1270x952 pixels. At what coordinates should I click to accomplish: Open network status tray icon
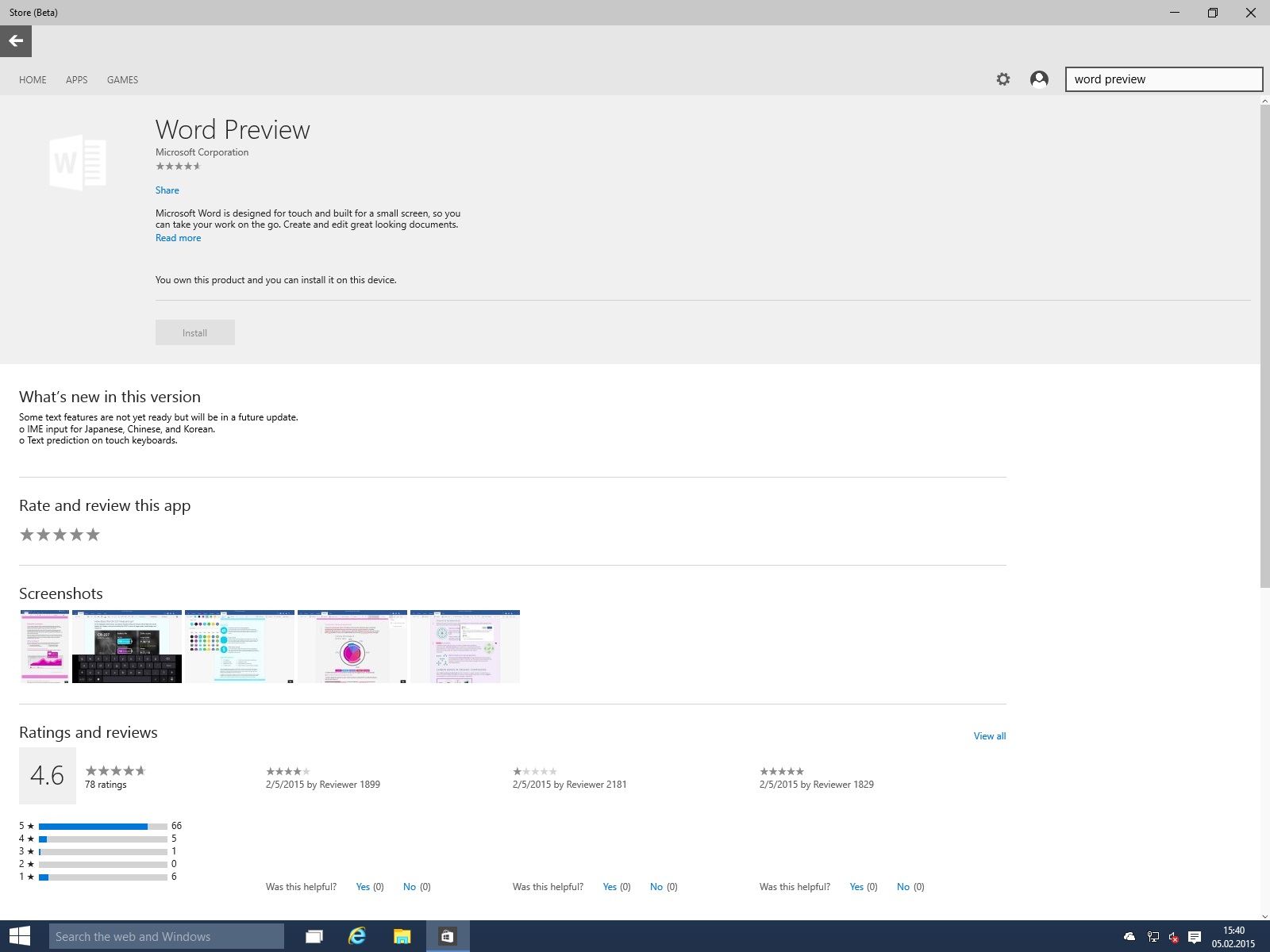click(1153, 937)
